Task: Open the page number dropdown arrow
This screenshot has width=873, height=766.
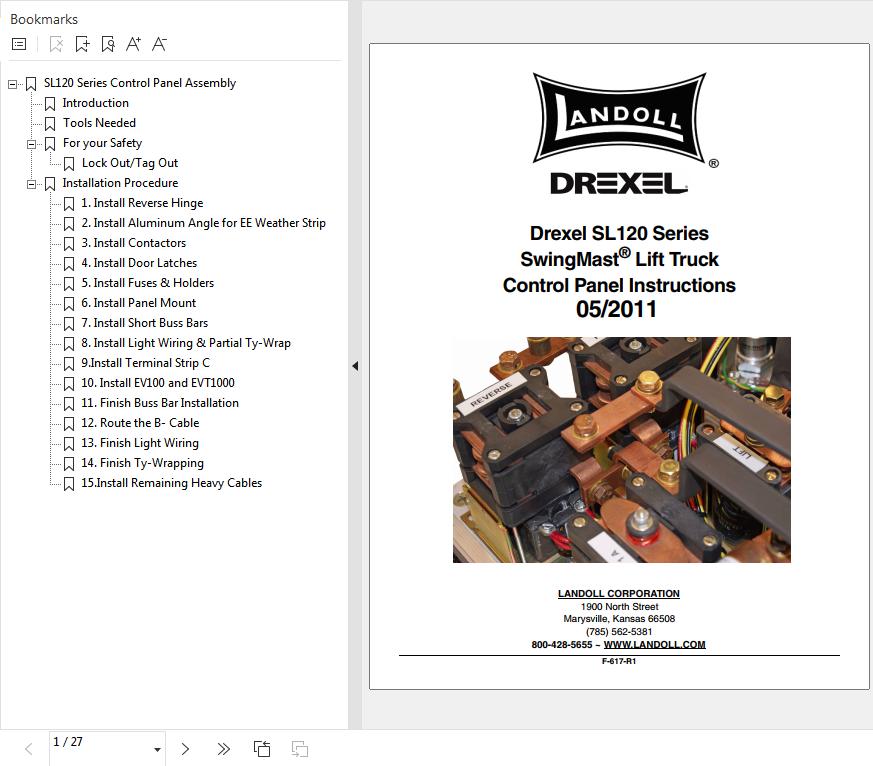Action: pyautogui.click(x=158, y=750)
